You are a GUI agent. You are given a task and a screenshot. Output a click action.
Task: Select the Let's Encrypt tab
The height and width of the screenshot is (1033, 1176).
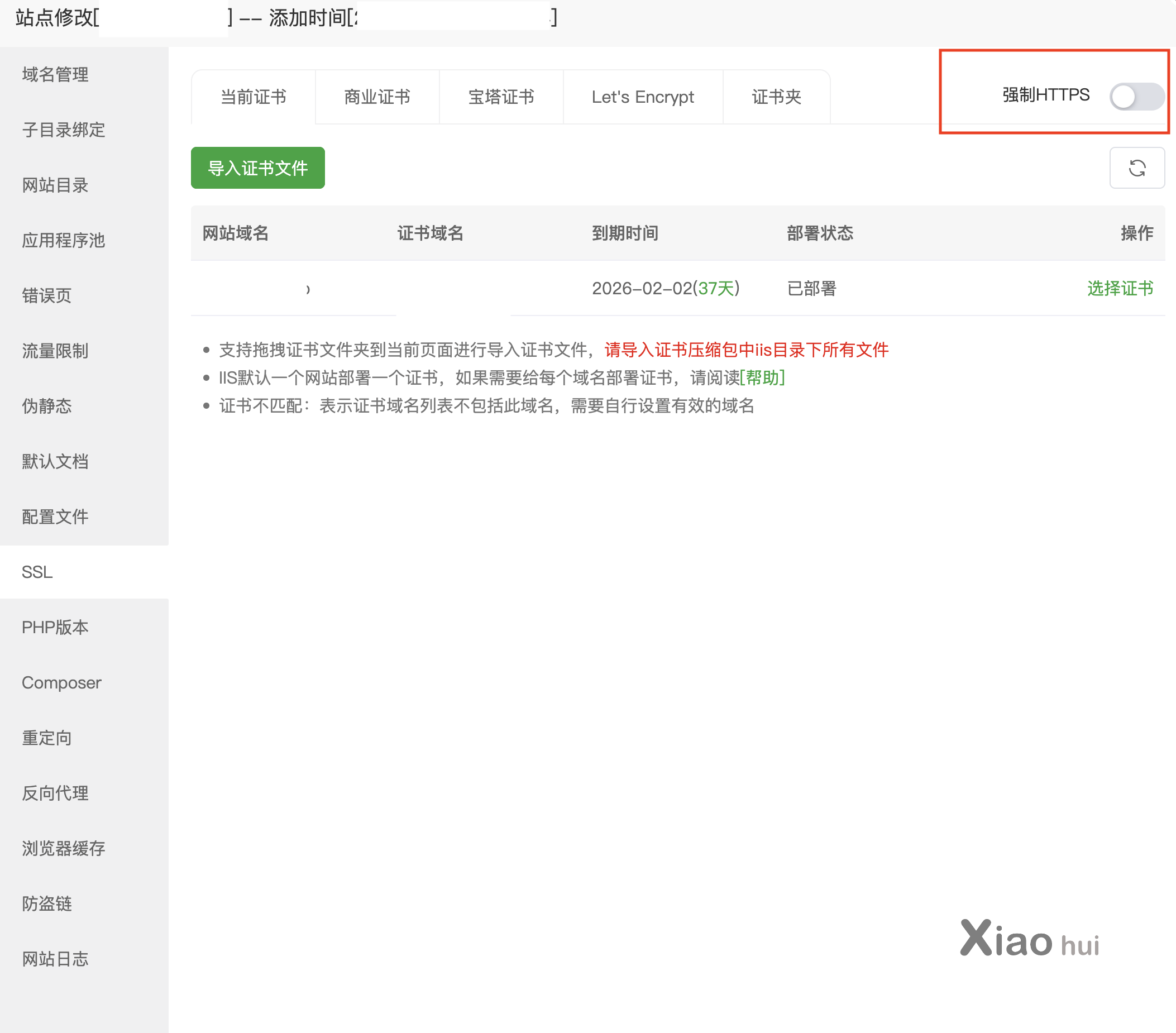(x=642, y=97)
